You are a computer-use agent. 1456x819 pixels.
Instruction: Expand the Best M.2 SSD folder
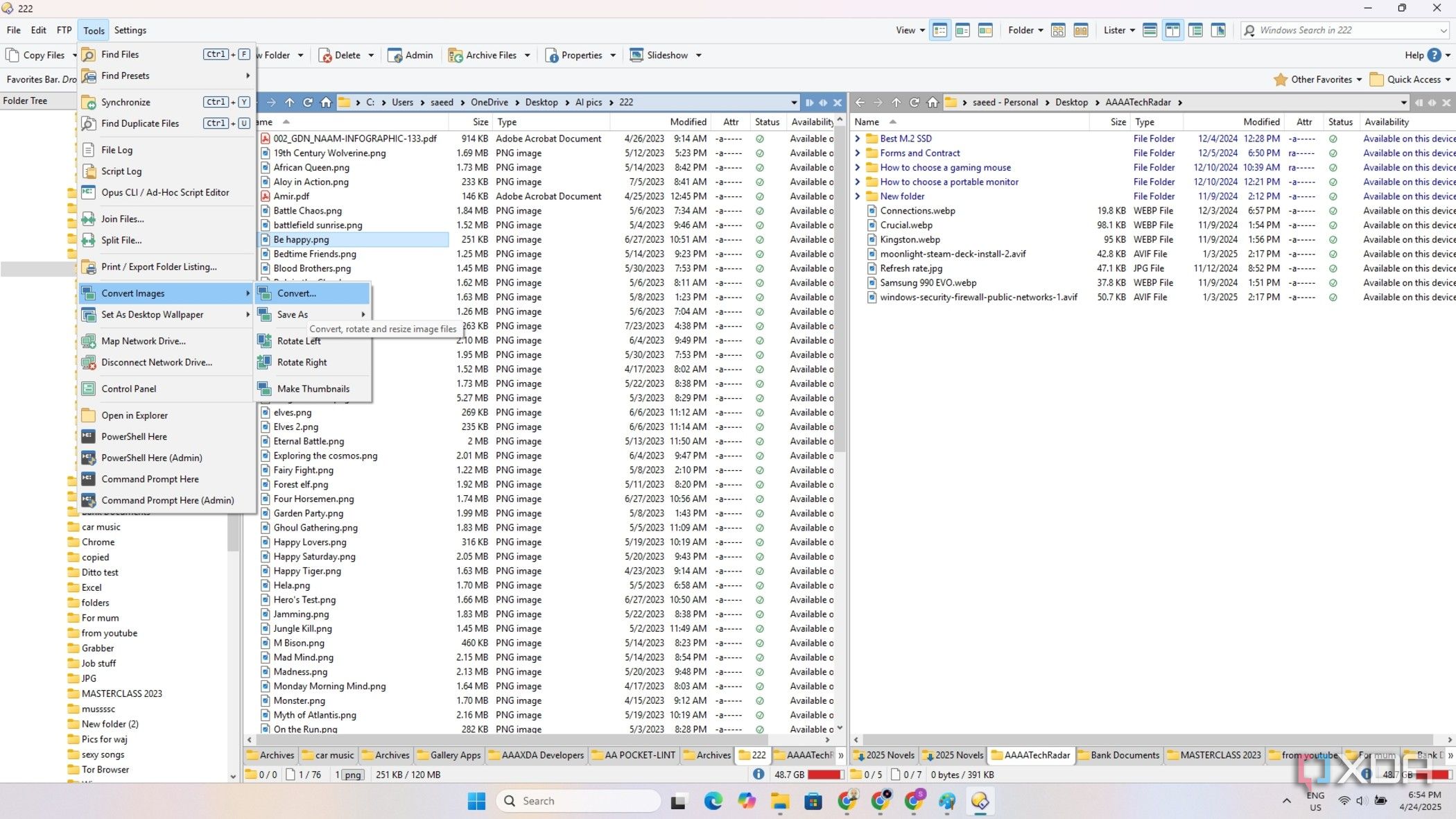tap(858, 139)
